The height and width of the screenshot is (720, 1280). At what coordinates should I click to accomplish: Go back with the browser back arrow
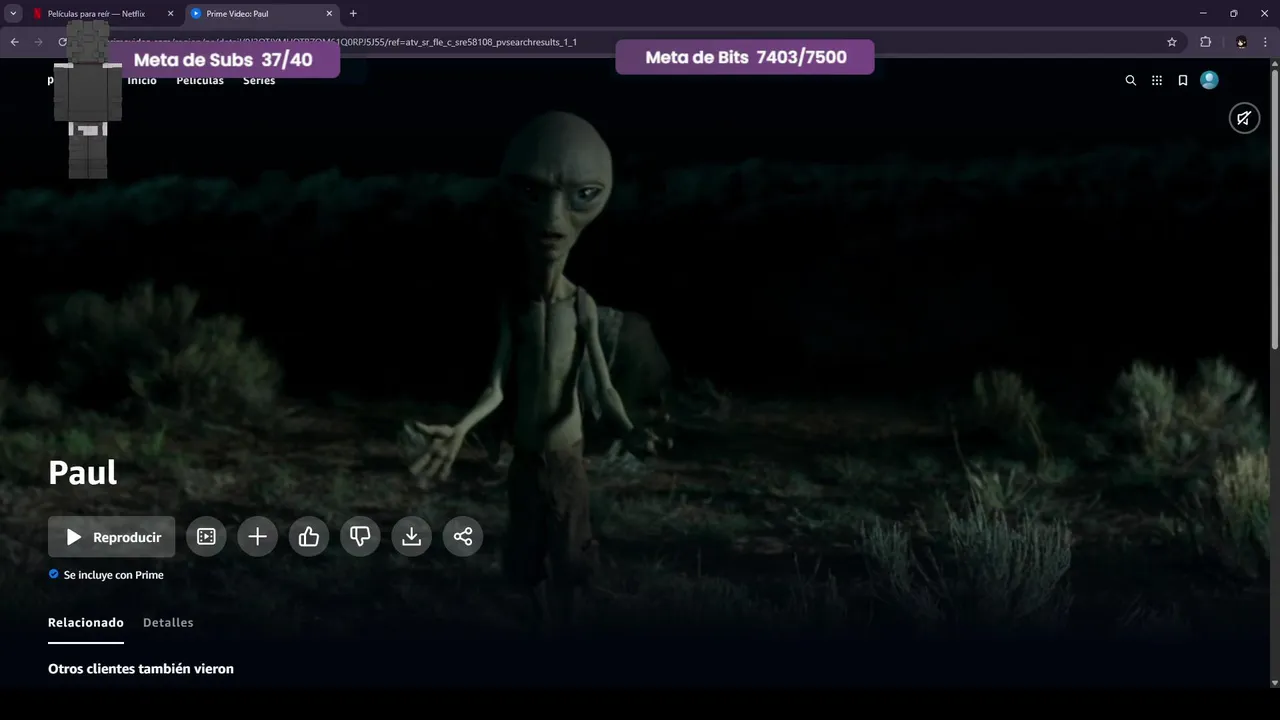pos(14,42)
